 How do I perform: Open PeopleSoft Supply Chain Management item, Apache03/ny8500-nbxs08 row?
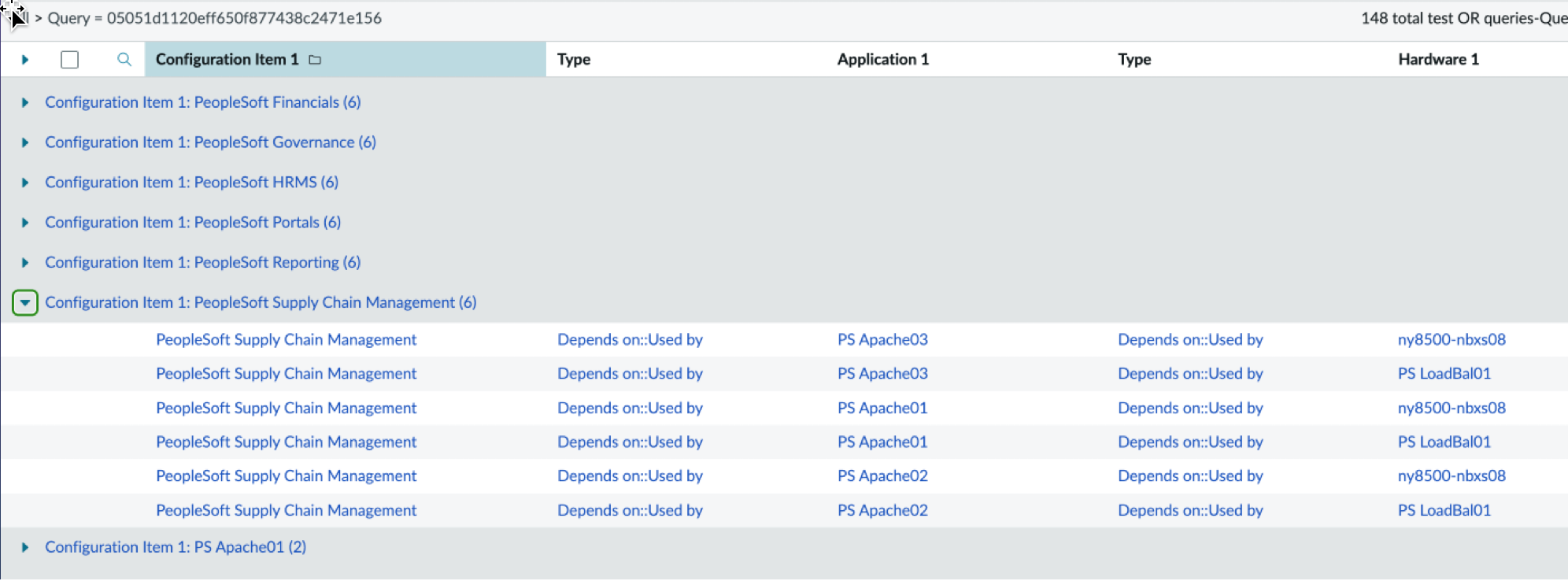[287, 340]
